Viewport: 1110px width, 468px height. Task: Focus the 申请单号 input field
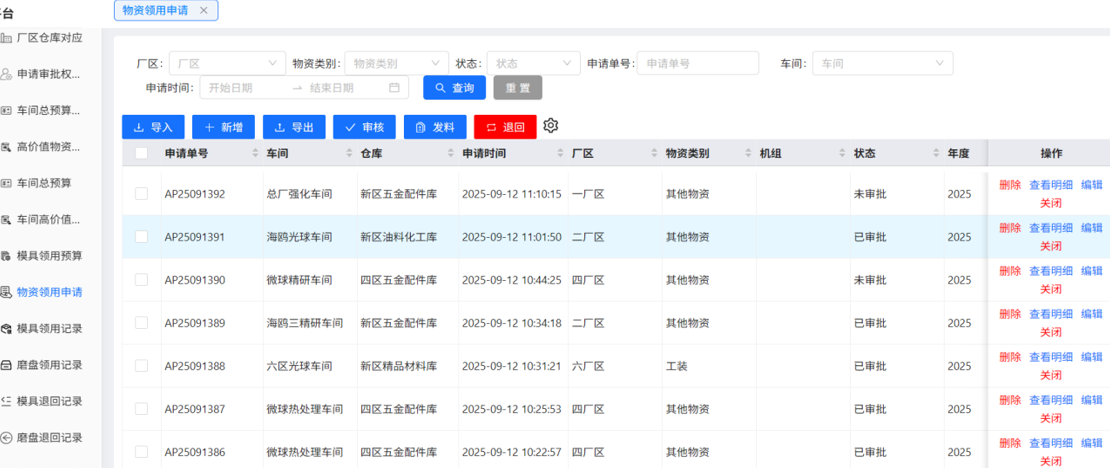pyautogui.click(x=698, y=63)
